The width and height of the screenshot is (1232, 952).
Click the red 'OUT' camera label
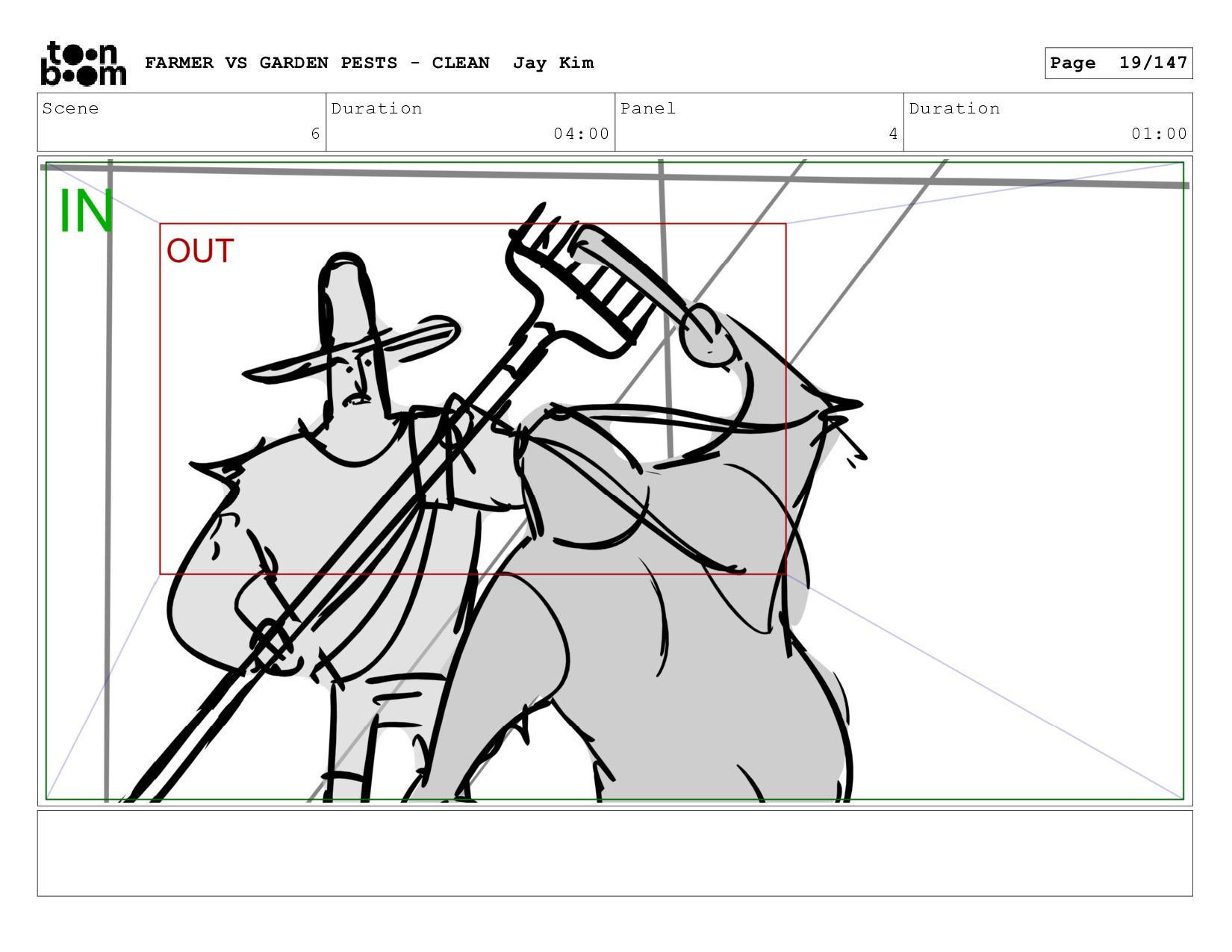pyautogui.click(x=200, y=251)
